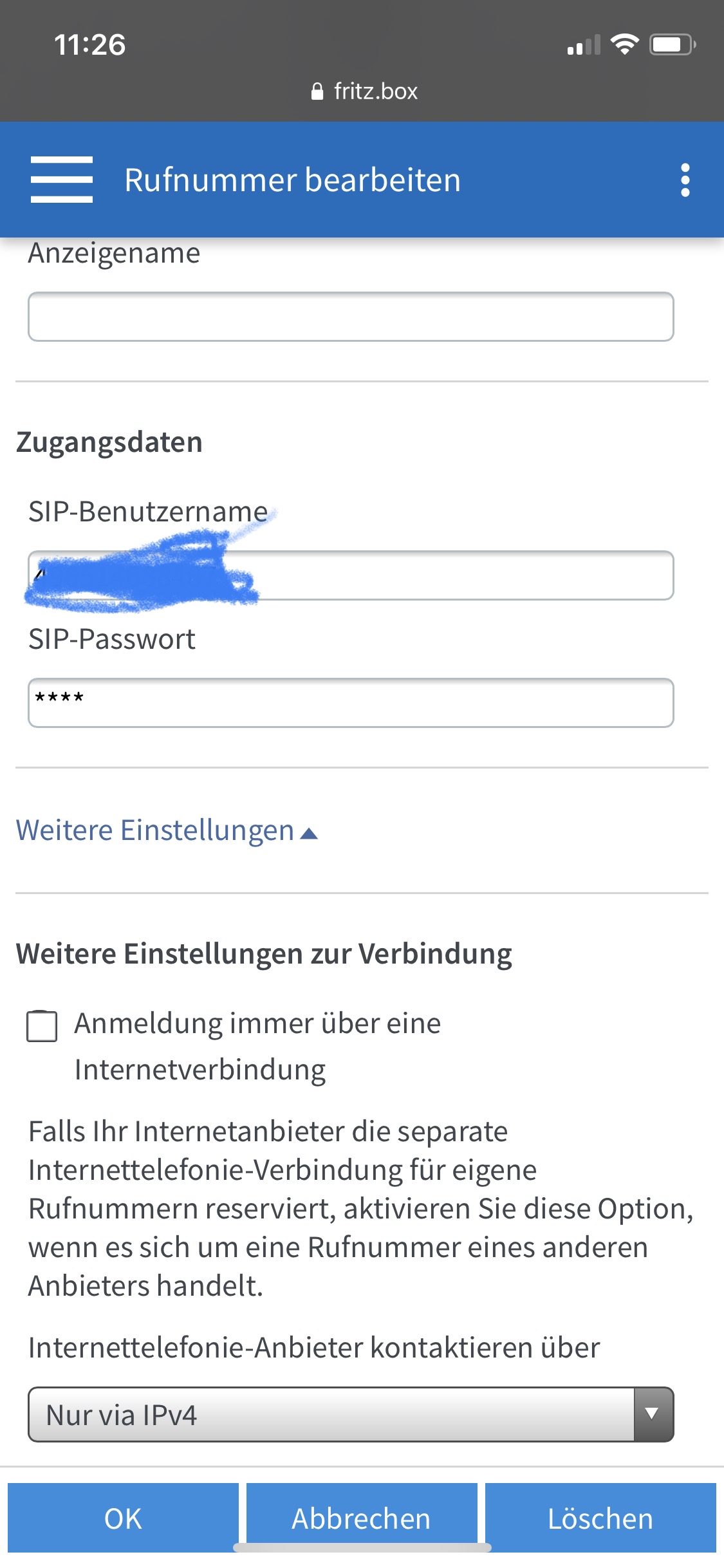Open the three-dot options menu
724x1568 pixels.
coord(685,180)
